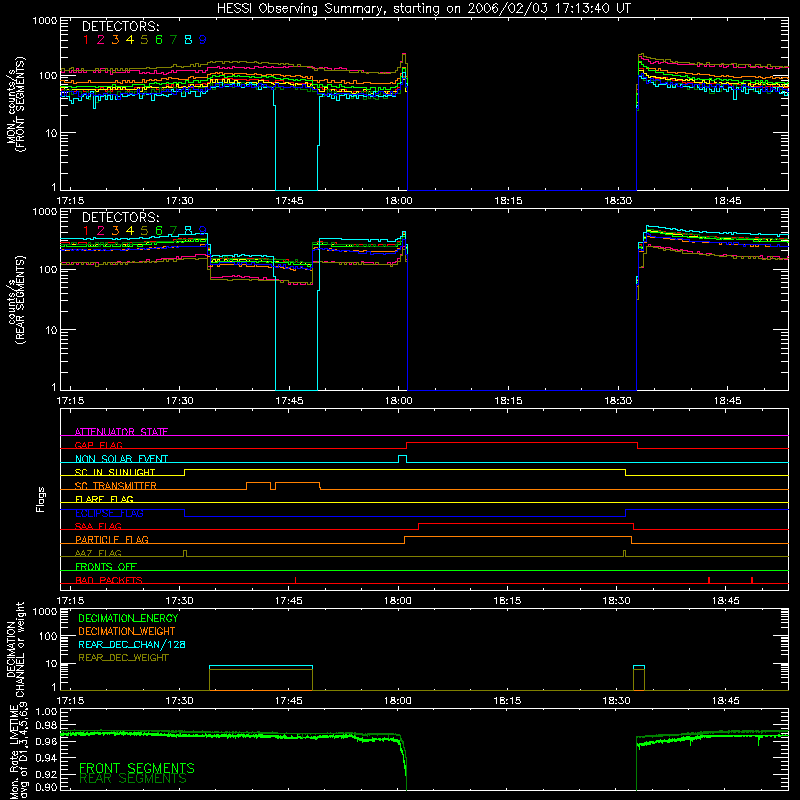Click pink detector 2 in front segments legend
The image size is (800, 800).
click(101, 40)
